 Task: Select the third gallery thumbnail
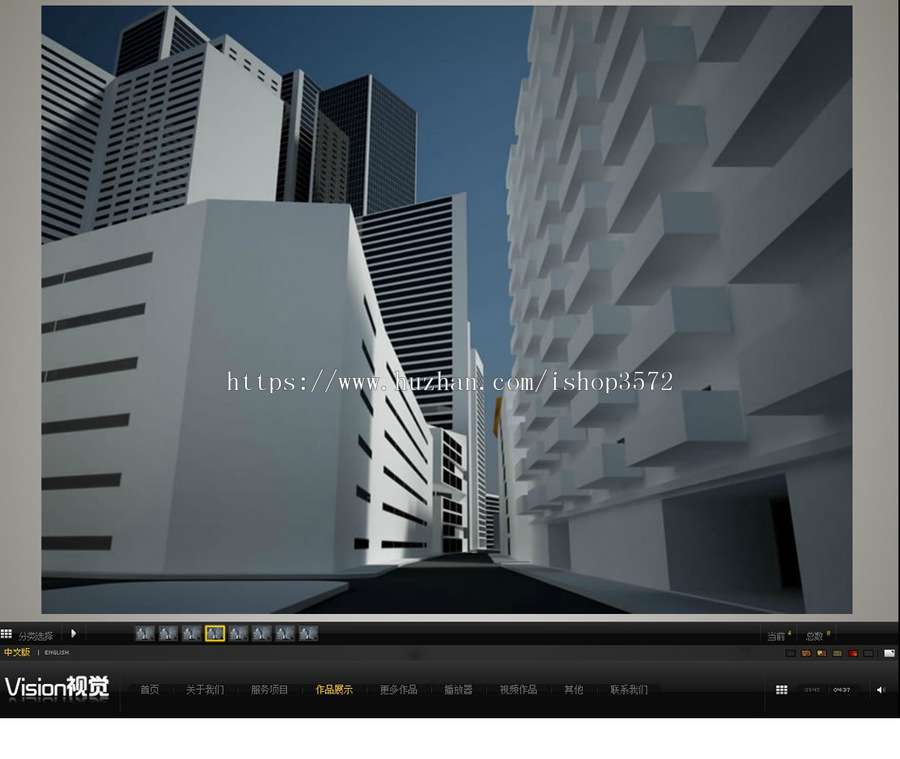[192, 633]
